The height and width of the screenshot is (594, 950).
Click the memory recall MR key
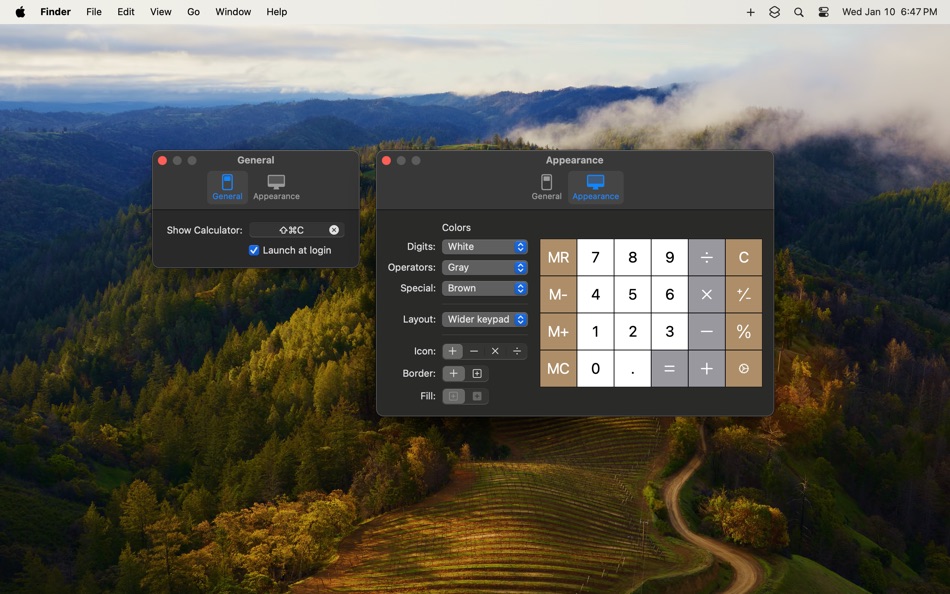[x=558, y=257]
